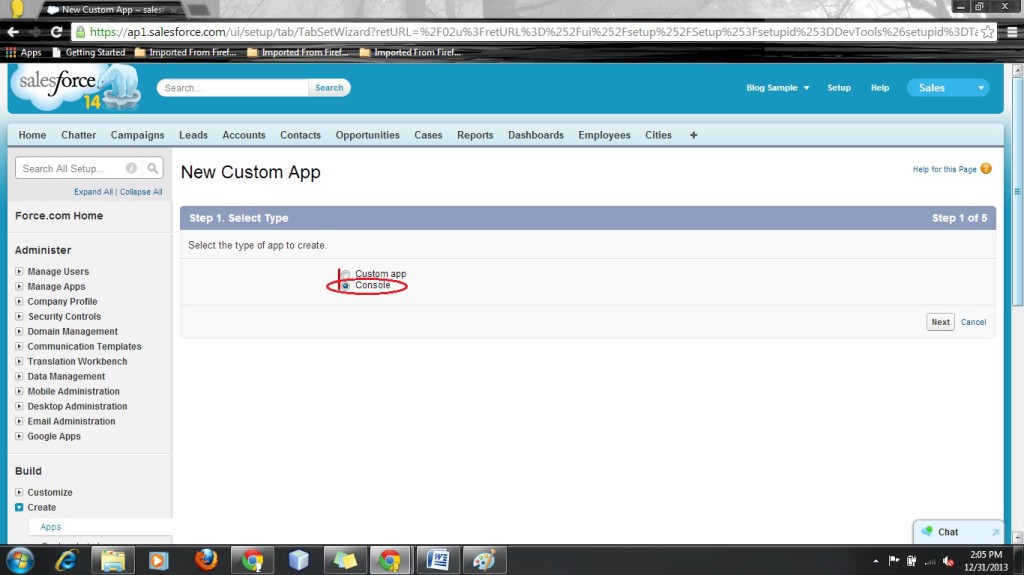This screenshot has height=575, width=1024.
Task: Add new tab with plus icon
Action: point(694,135)
